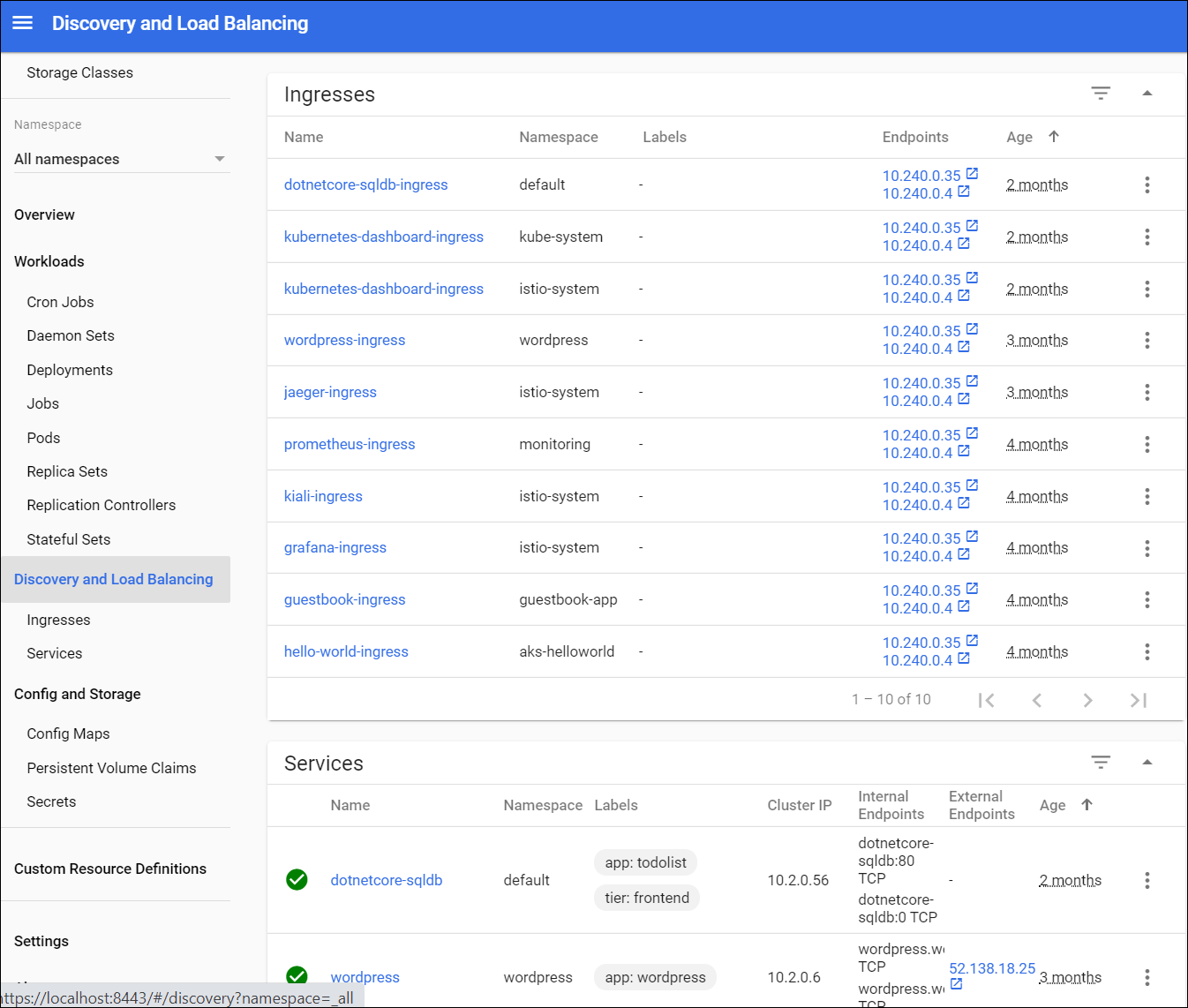Jump to last page of Ingresses
This screenshot has width=1188, height=1008.
coord(1139,700)
